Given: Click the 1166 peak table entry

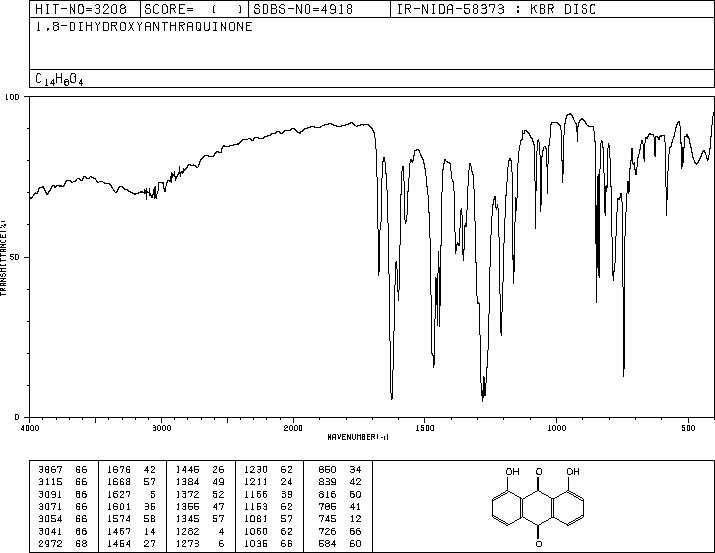Looking at the screenshot, I should coord(268,494).
